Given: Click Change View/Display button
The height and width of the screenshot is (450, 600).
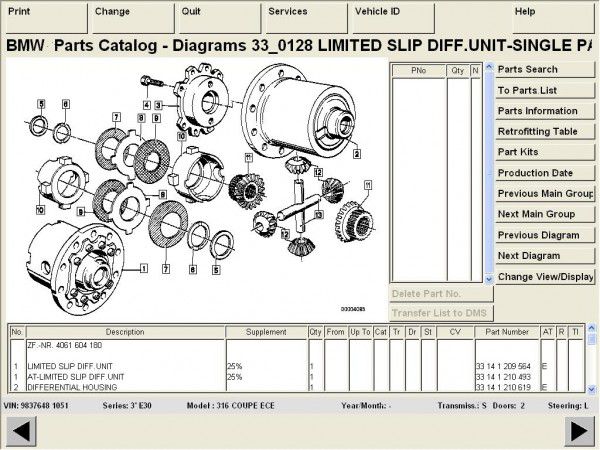Looking at the screenshot, I should click(545, 277).
